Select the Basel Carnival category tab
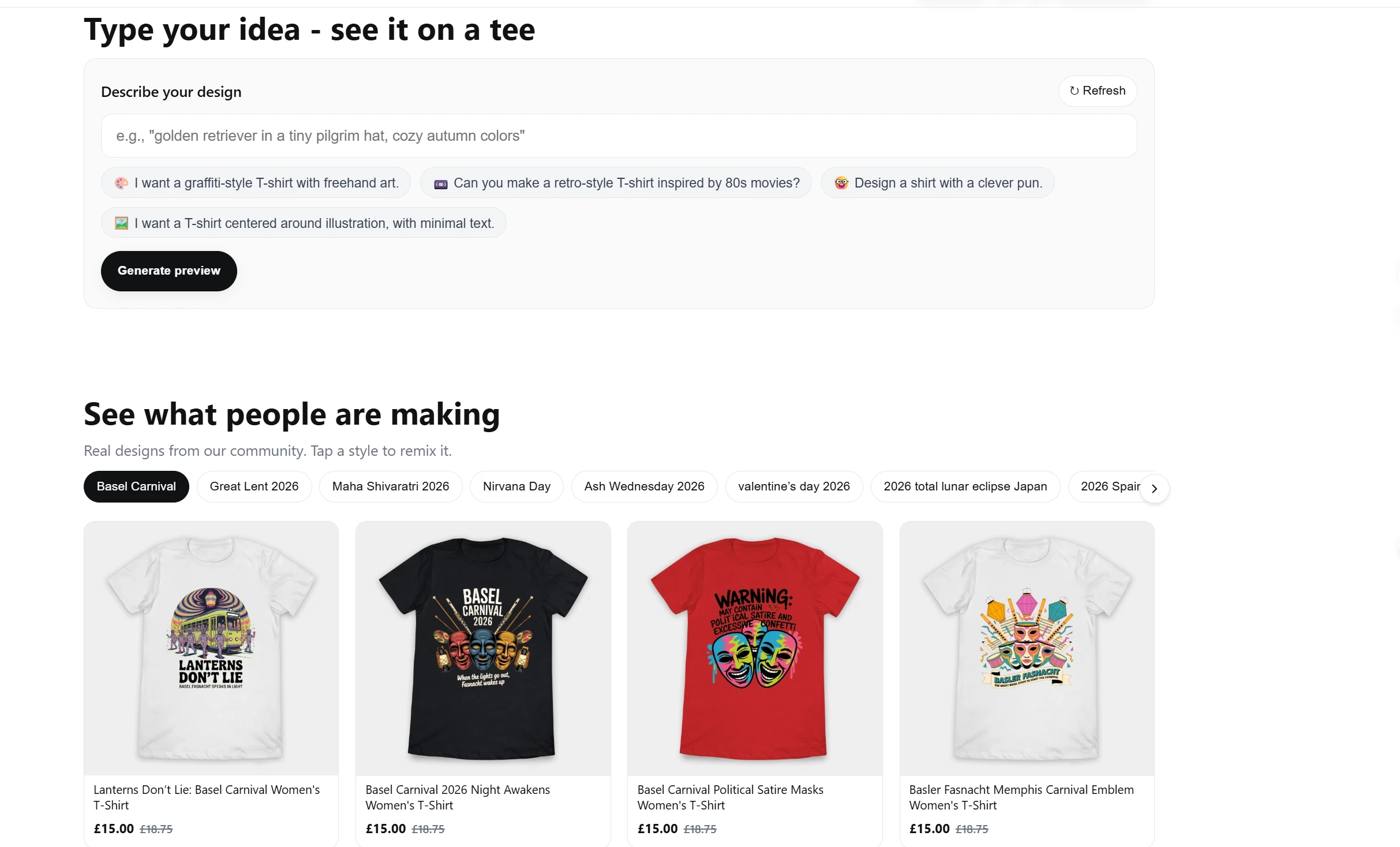Image resolution: width=1400 pixels, height=847 pixels. [x=136, y=486]
